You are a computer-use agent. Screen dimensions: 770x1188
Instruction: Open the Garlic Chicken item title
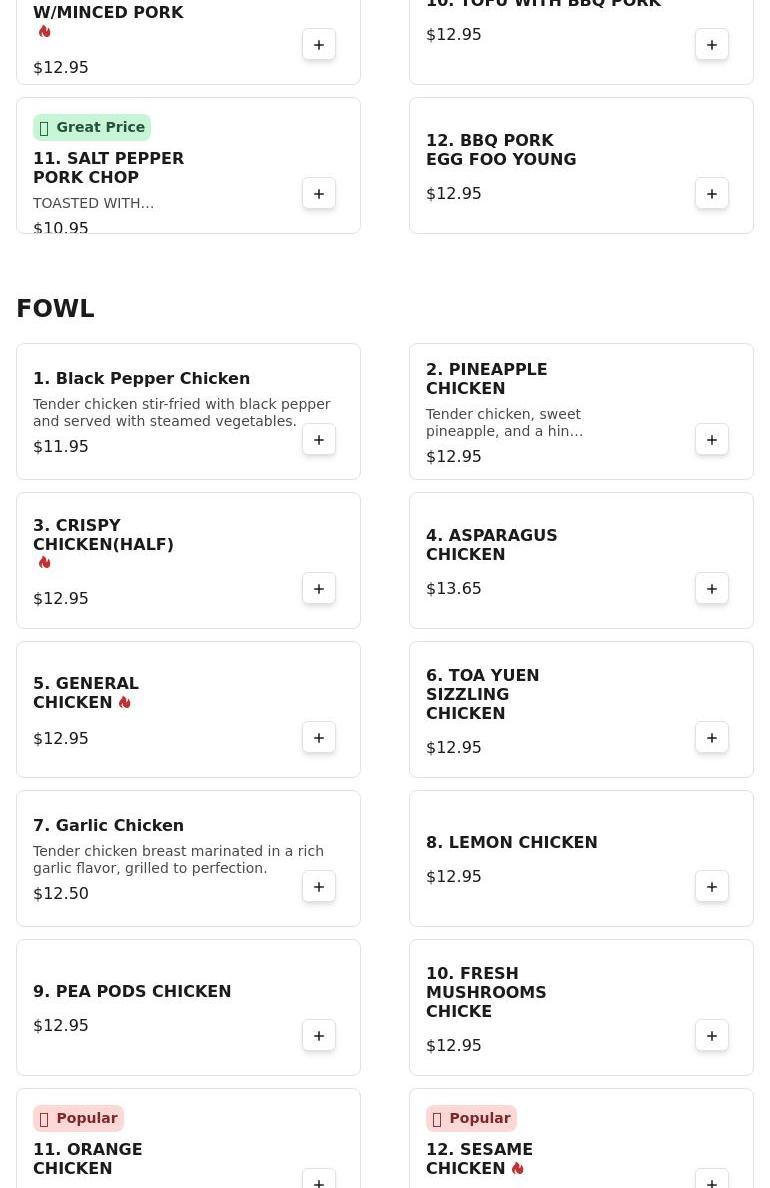click(108, 826)
